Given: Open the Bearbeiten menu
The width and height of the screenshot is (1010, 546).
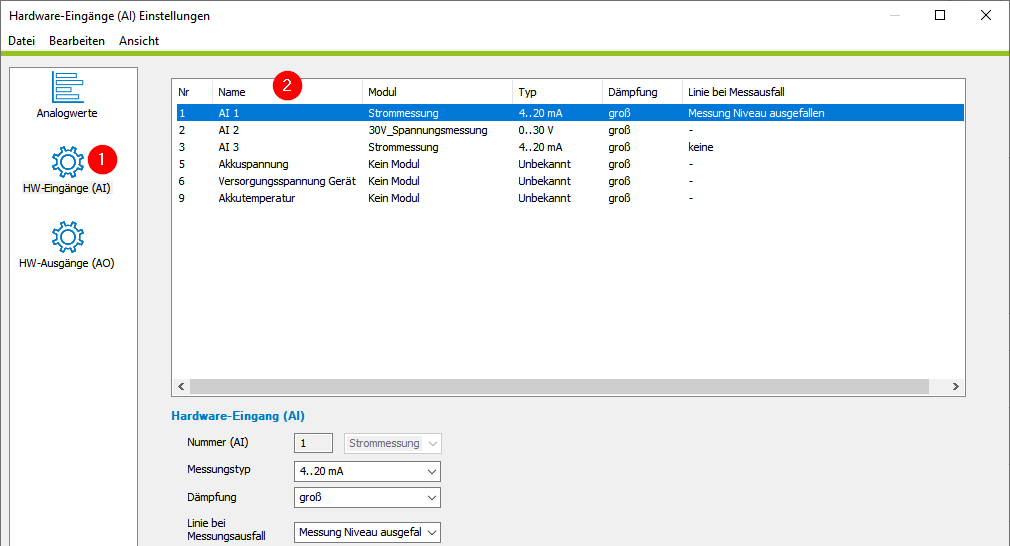Looking at the screenshot, I should pyautogui.click(x=77, y=41).
